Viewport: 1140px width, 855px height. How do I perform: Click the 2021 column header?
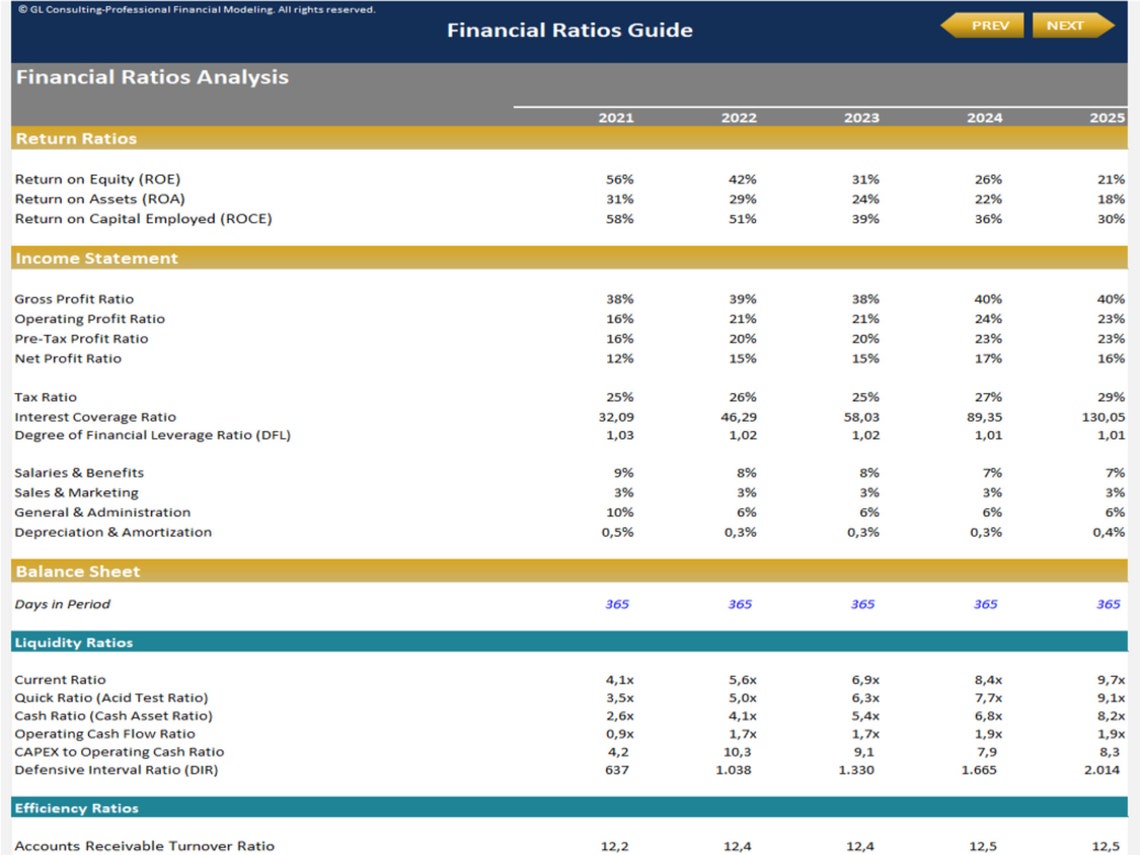[615, 117]
